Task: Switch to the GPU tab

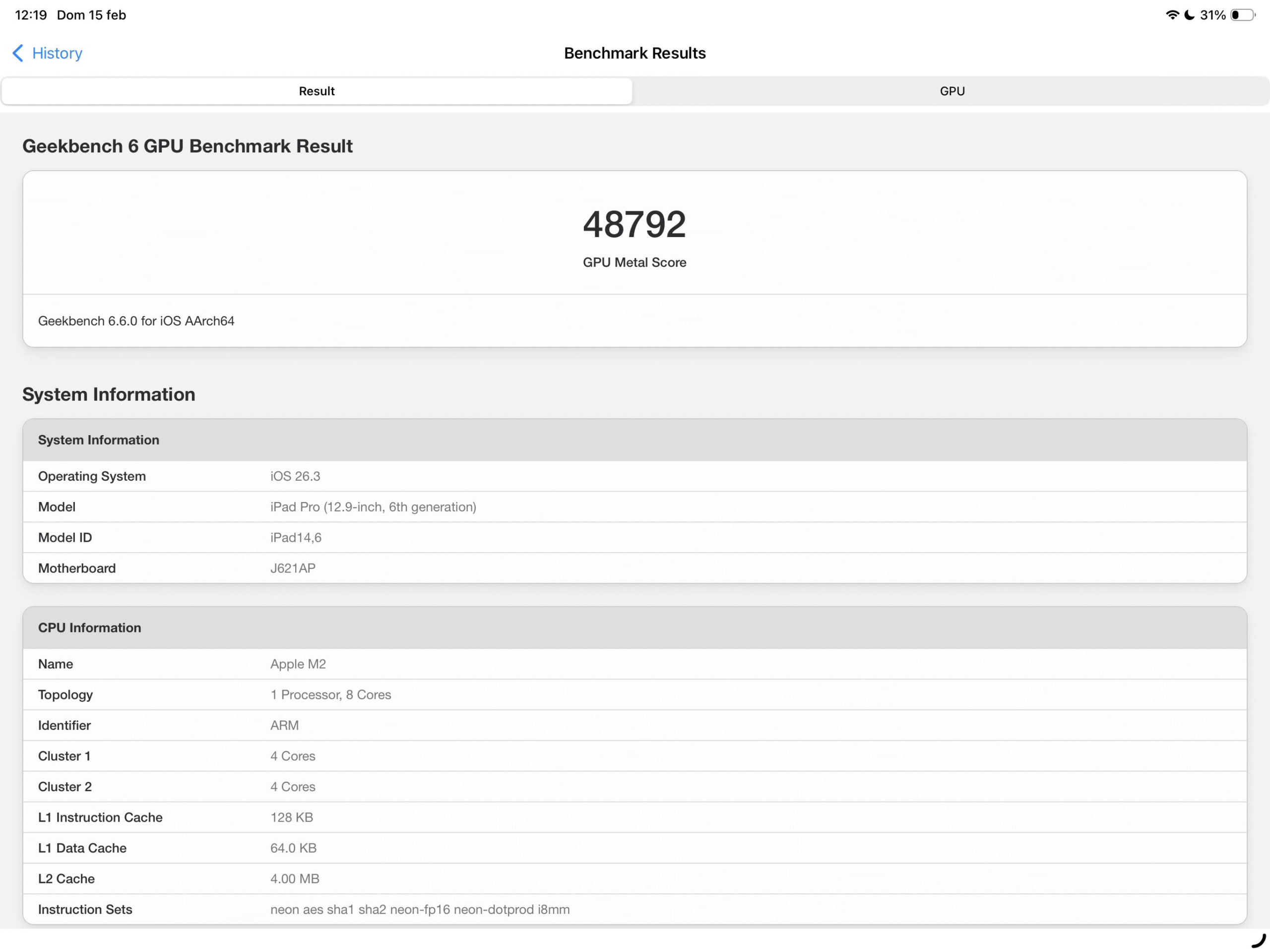Action: tap(952, 91)
